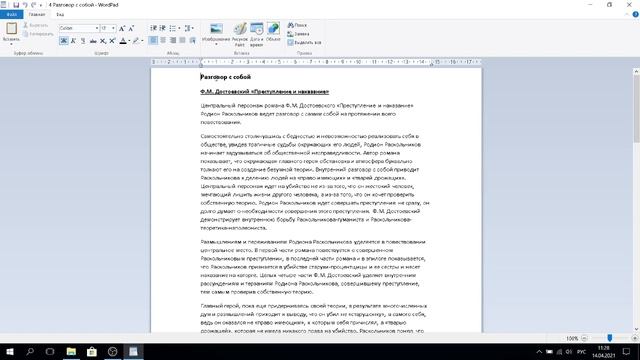Expand the Изображение dropdown arrow
The image size is (640, 360).
point(216,44)
